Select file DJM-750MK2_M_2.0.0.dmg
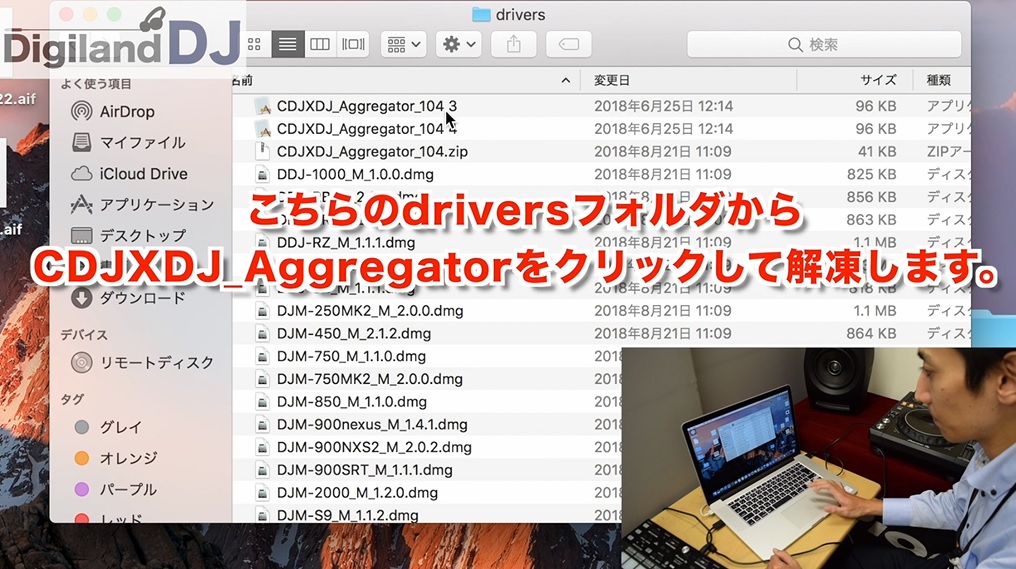This screenshot has width=1016, height=569. point(369,378)
